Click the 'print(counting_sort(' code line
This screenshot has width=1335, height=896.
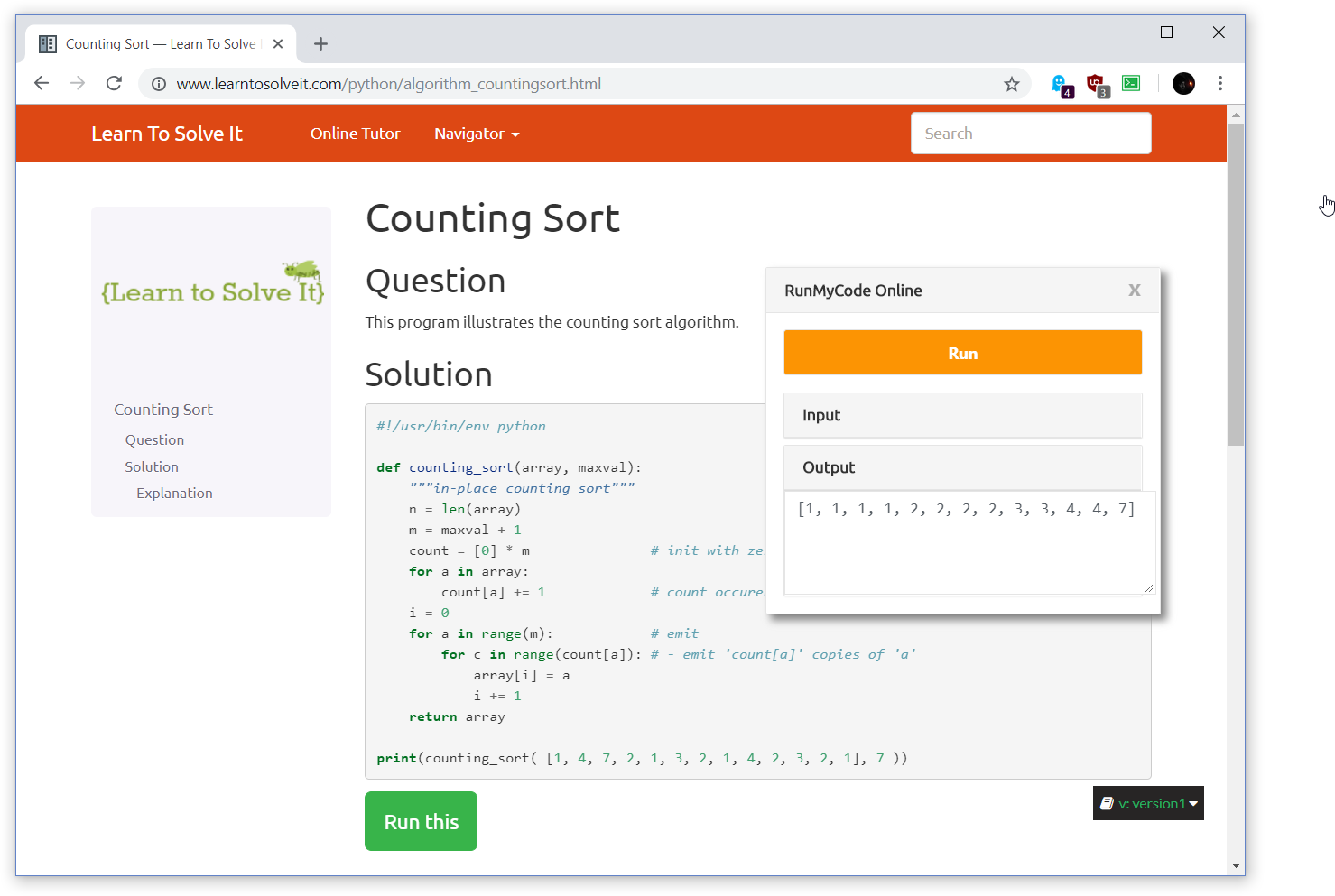tap(642, 758)
